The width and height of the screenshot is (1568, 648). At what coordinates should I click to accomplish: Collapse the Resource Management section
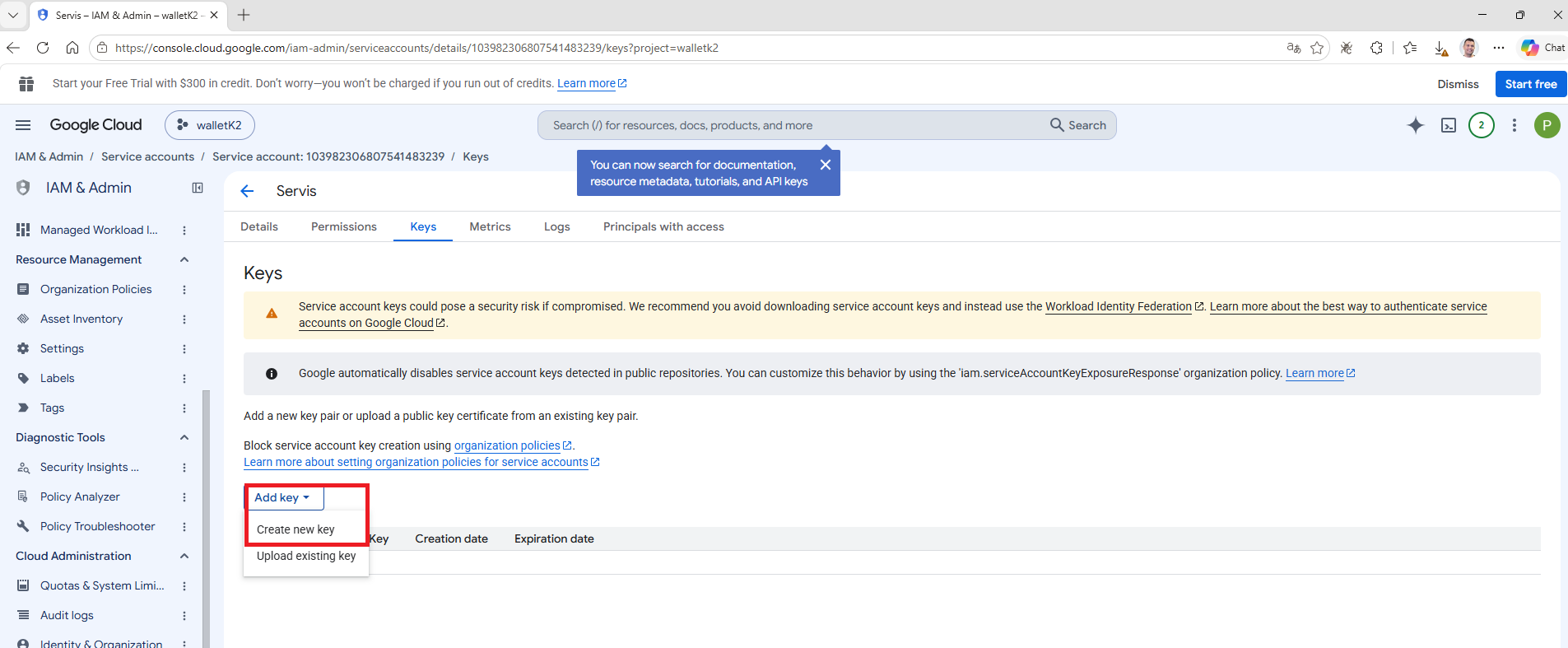184,259
